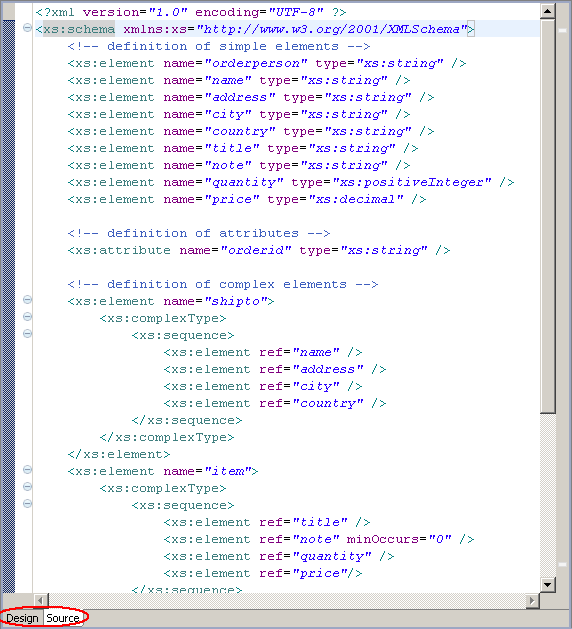Click the "orderperson" name value

(x=256, y=63)
